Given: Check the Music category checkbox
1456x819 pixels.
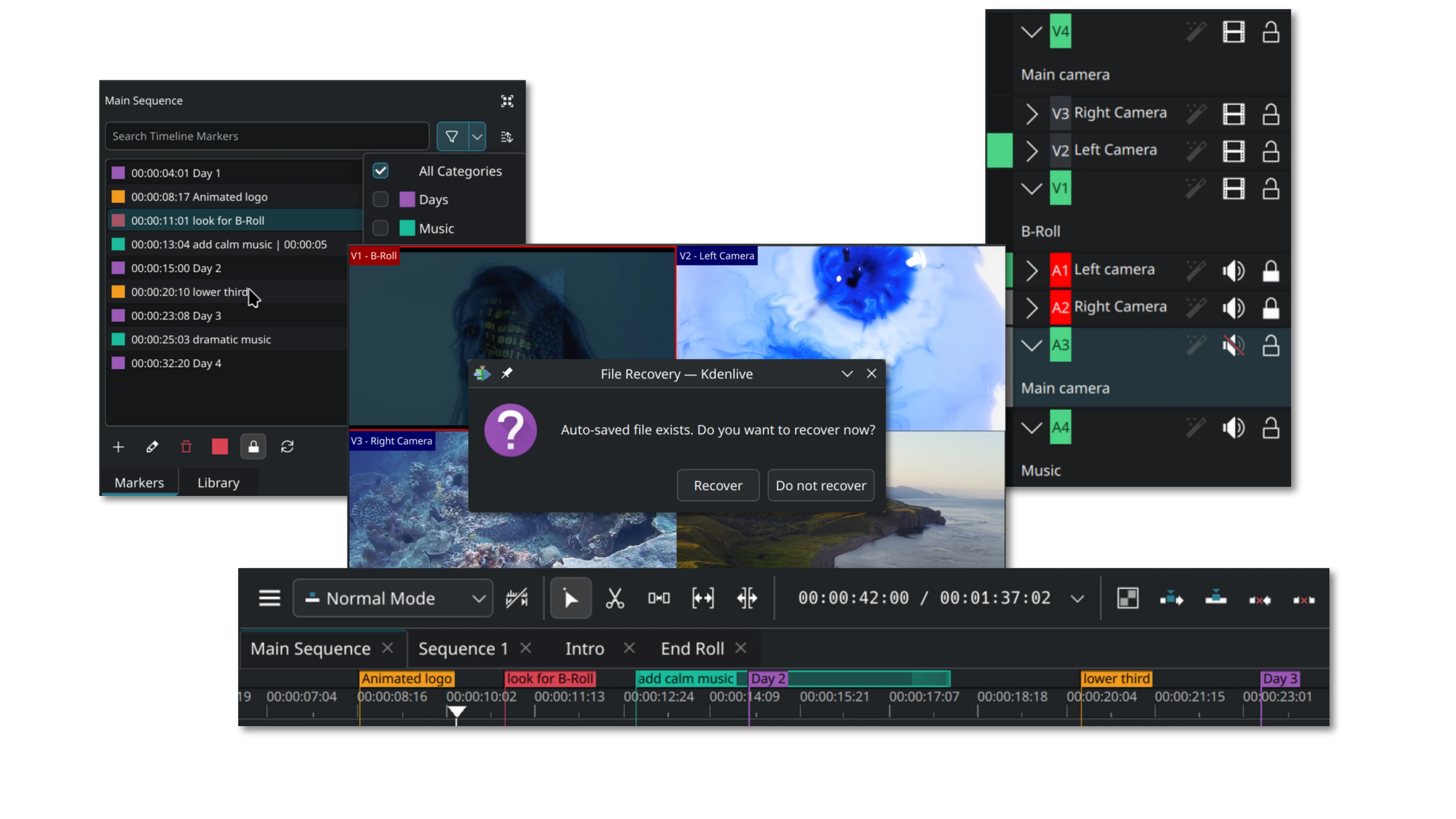Looking at the screenshot, I should coord(380,228).
